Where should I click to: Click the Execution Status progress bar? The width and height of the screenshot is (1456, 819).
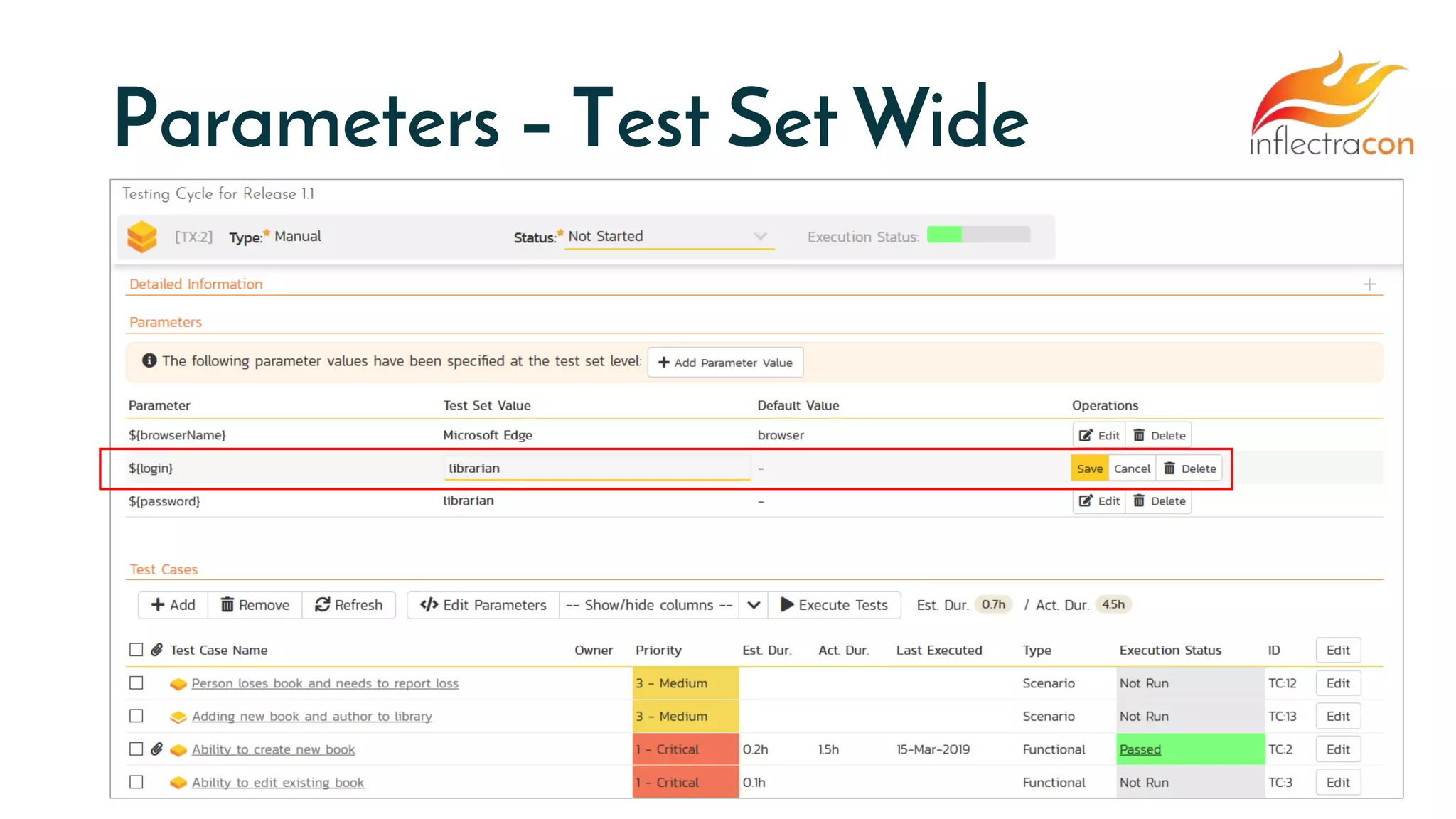pyautogui.click(x=978, y=235)
